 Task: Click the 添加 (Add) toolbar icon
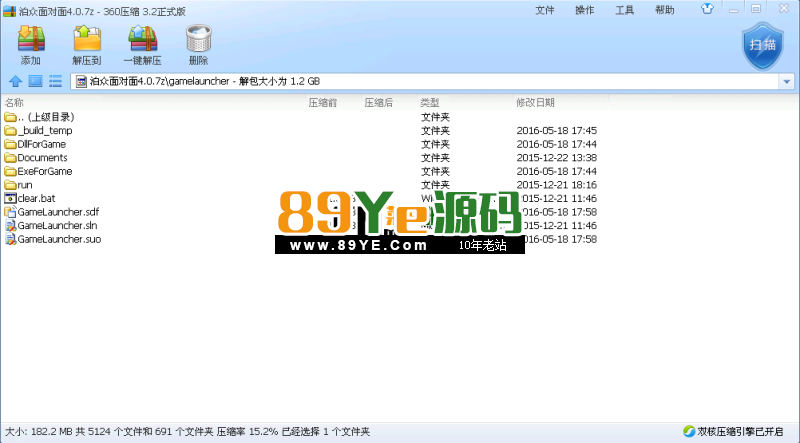pyautogui.click(x=30, y=40)
